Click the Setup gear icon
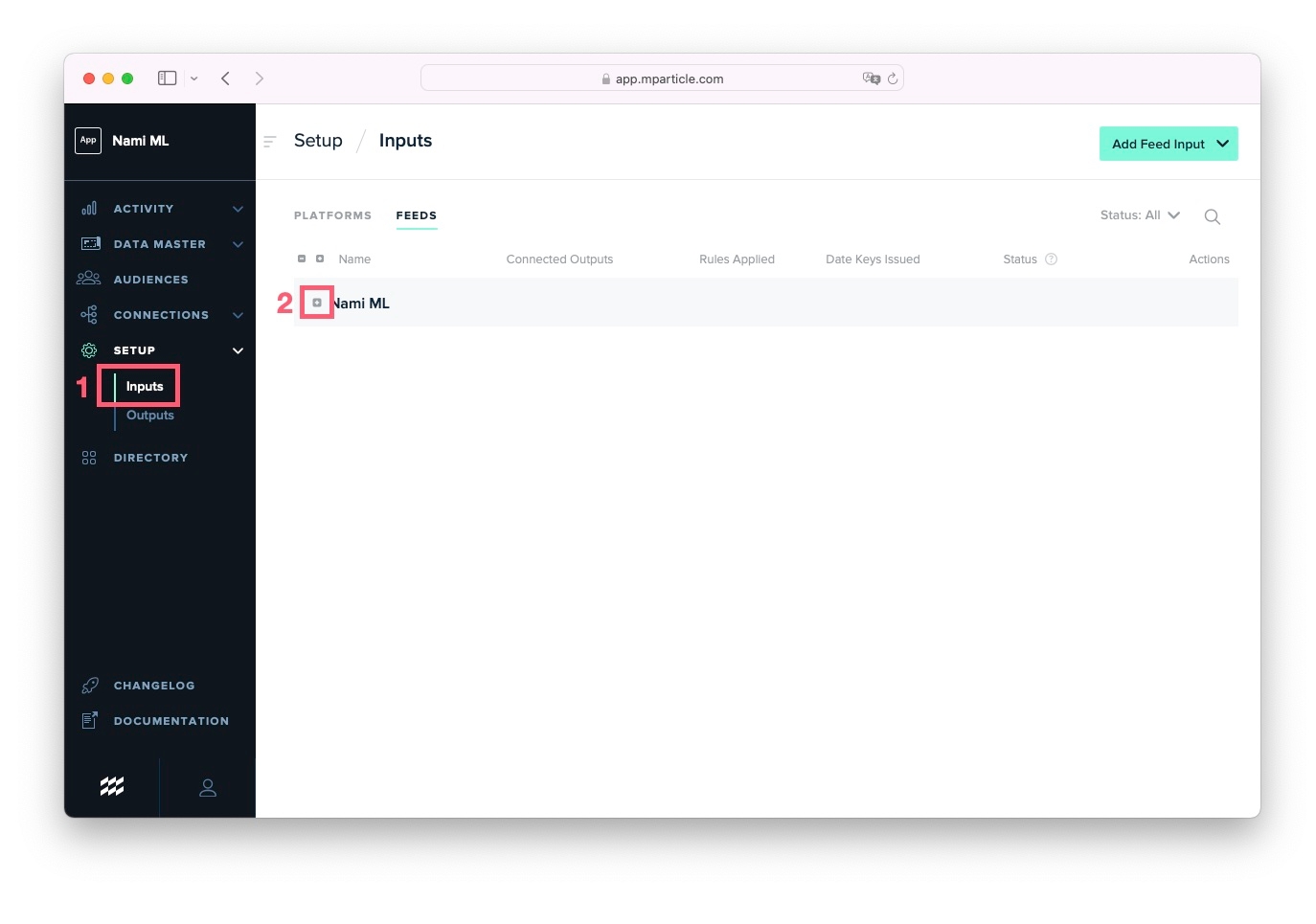1316x924 pixels. point(89,350)
